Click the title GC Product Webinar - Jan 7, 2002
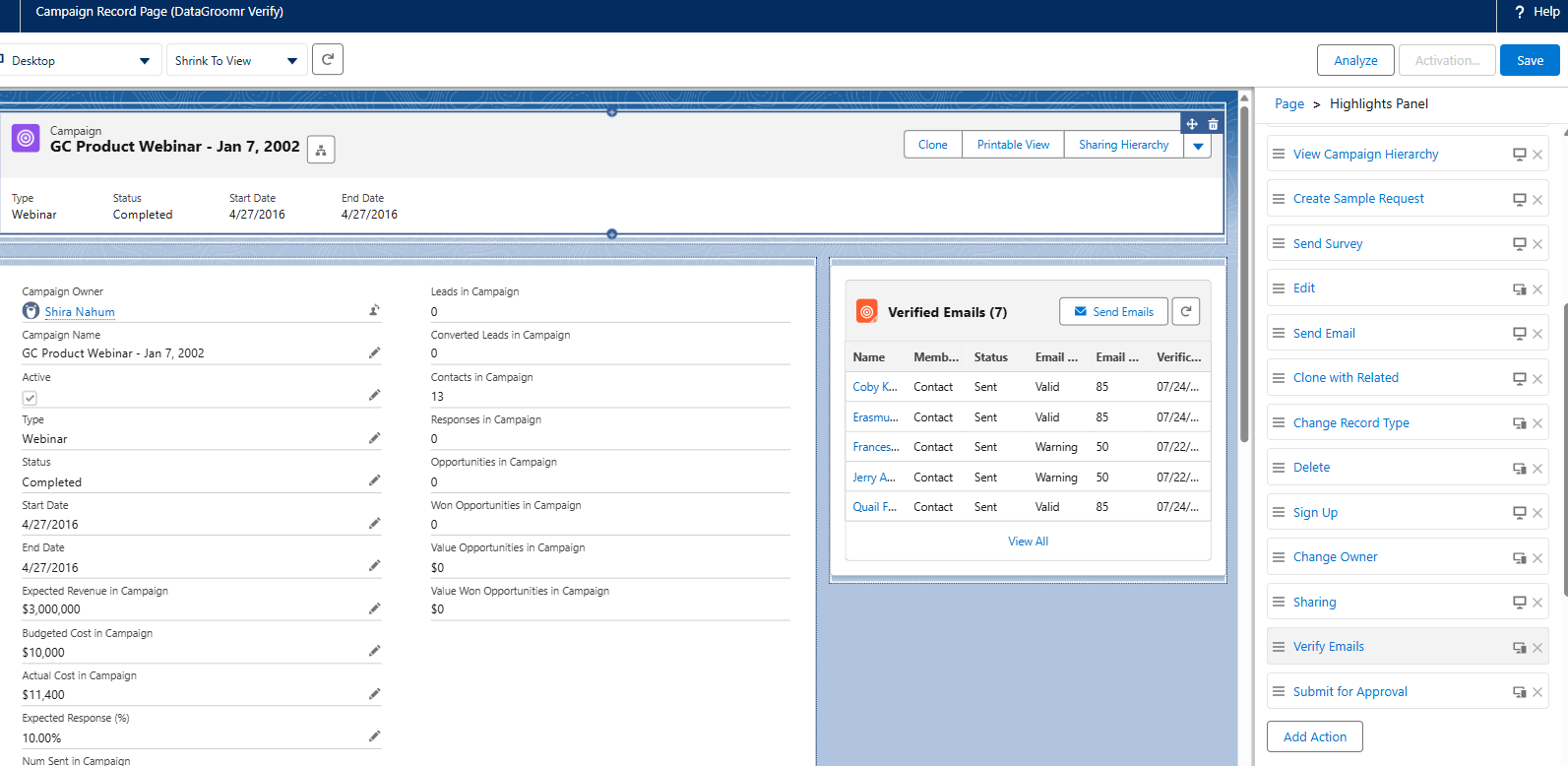The image size is (1568, 766). click(175, 147)
